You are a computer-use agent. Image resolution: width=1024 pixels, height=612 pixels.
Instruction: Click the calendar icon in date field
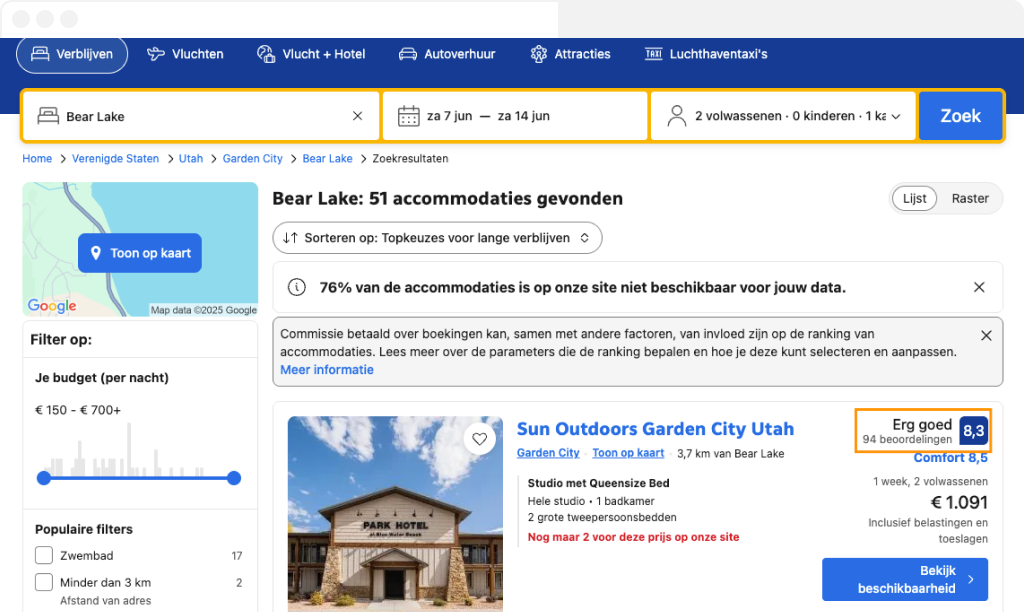click(x=409, y=116)
